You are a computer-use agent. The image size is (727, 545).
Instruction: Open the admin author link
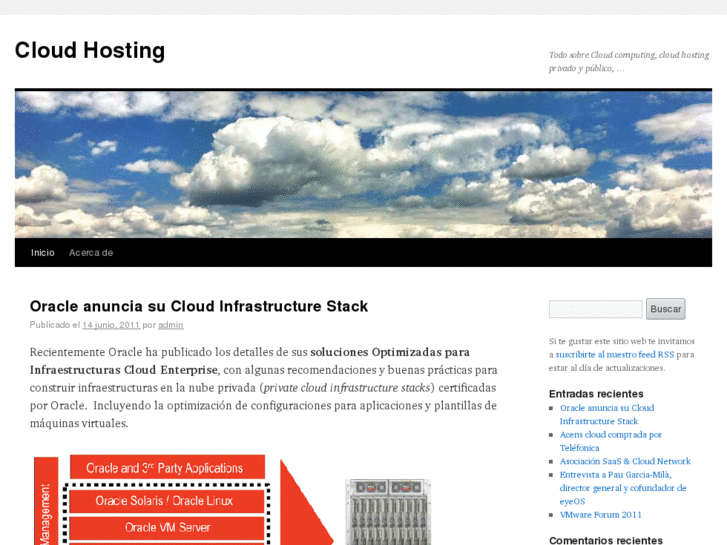[171, 325]
